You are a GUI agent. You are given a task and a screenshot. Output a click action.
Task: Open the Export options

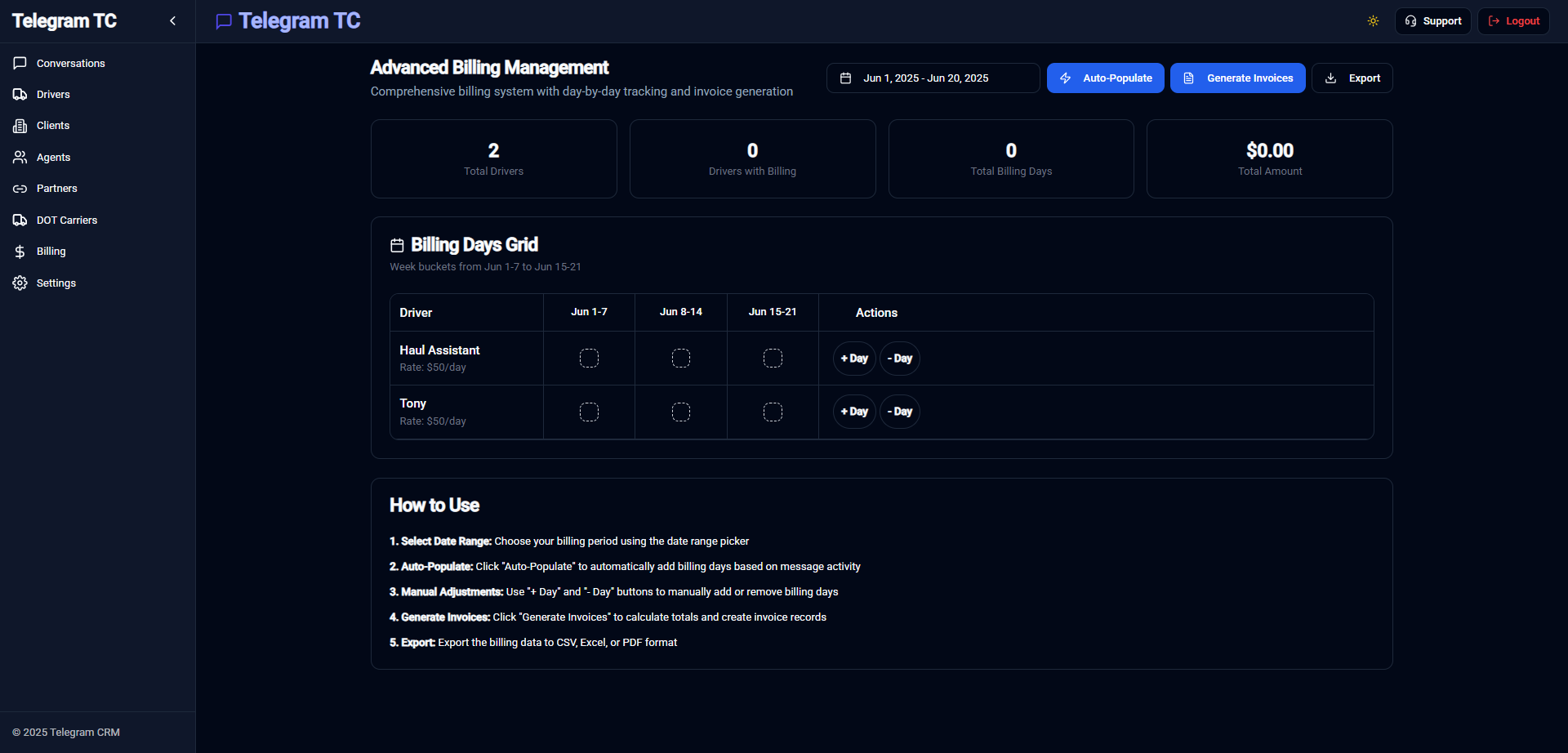[x=1352, y=78]
